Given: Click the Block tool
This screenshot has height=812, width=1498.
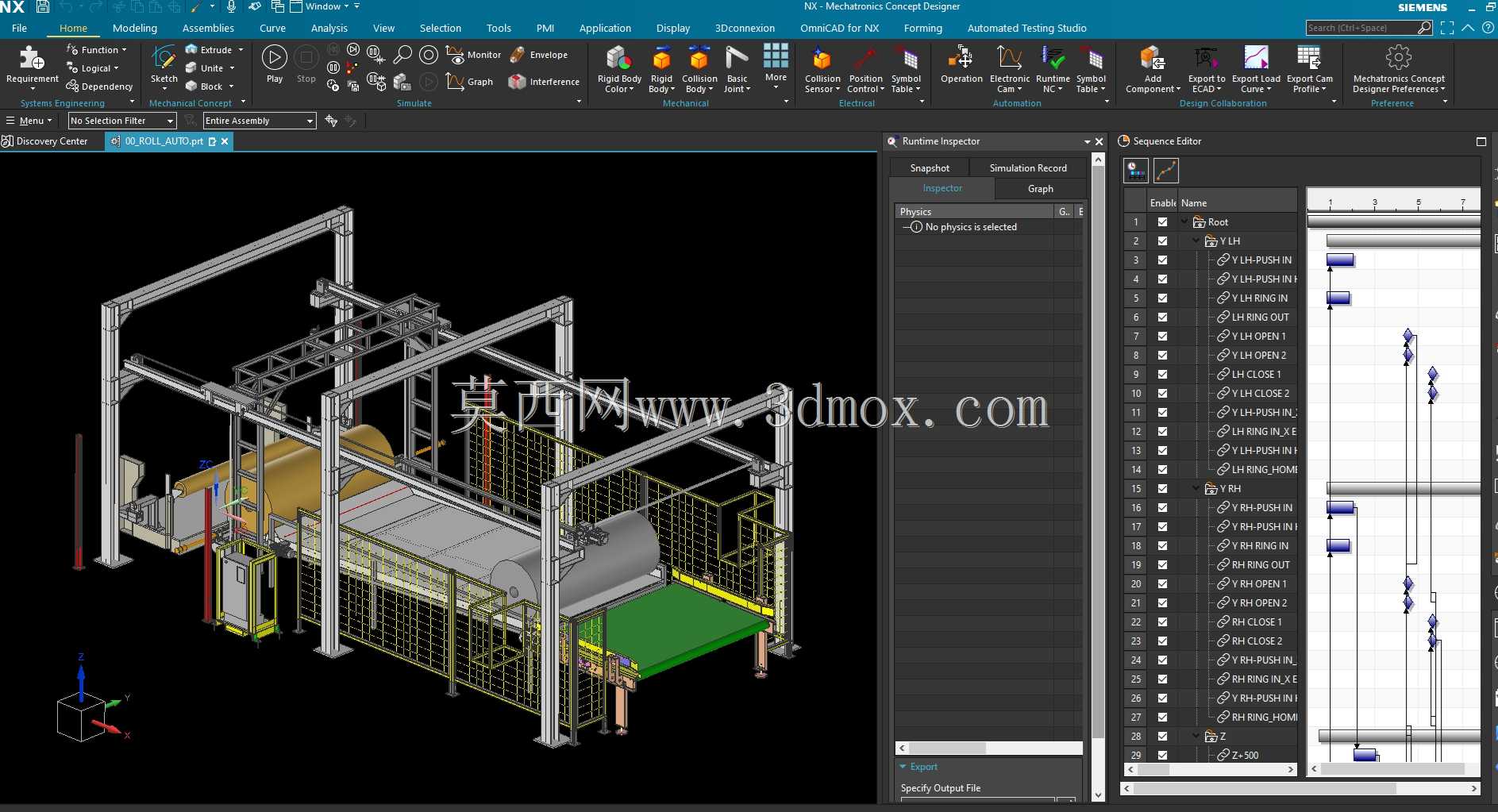Looking at the screenshot, I should click(x=204, y=86).
